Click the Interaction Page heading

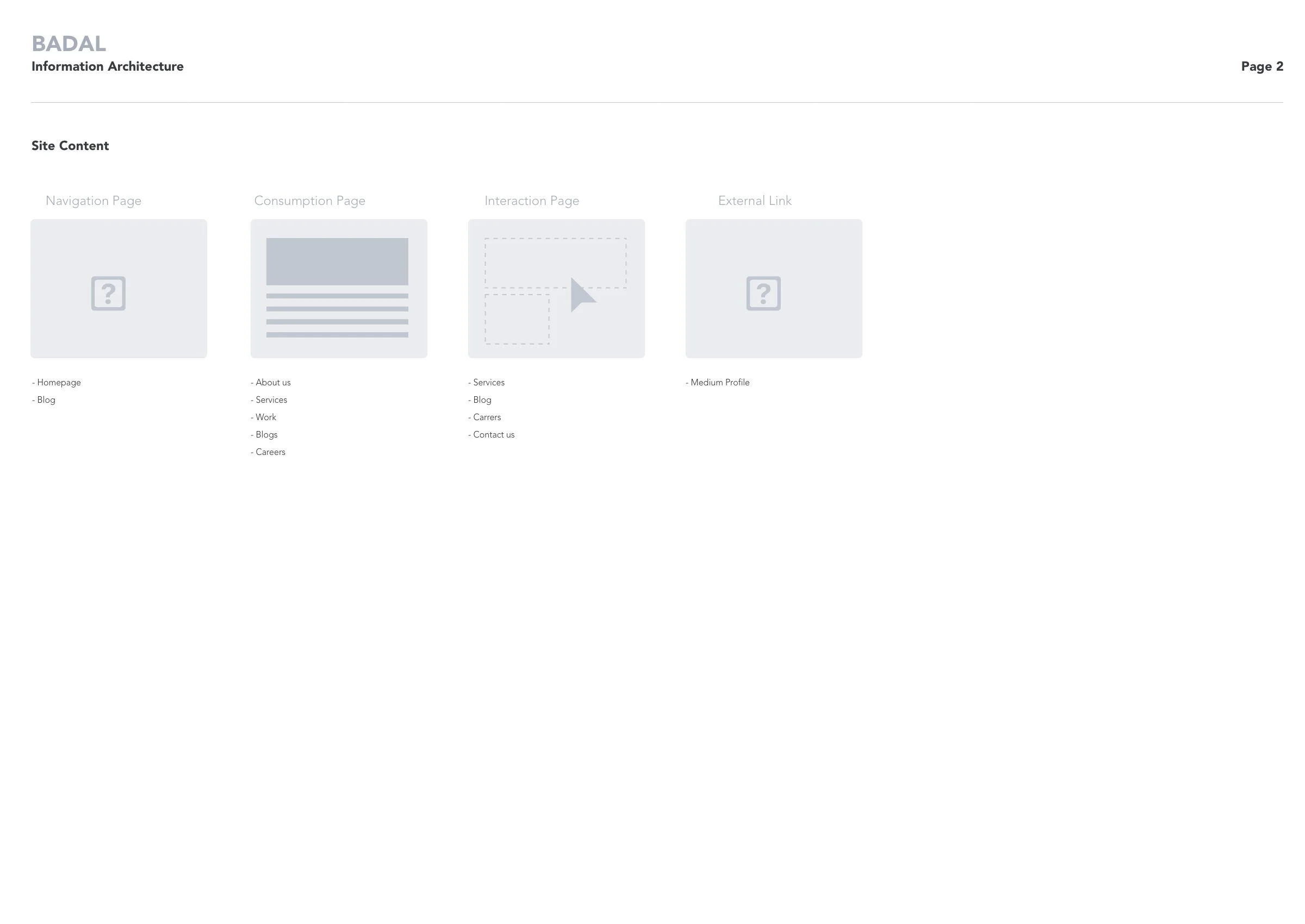pos(532,201)
